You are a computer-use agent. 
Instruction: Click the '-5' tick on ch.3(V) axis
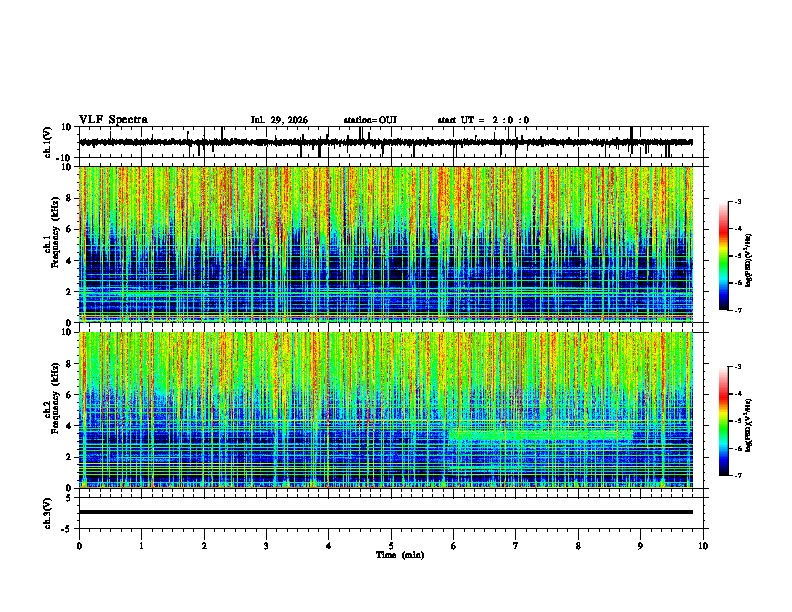pyautogui.click(x=67, y=529)
